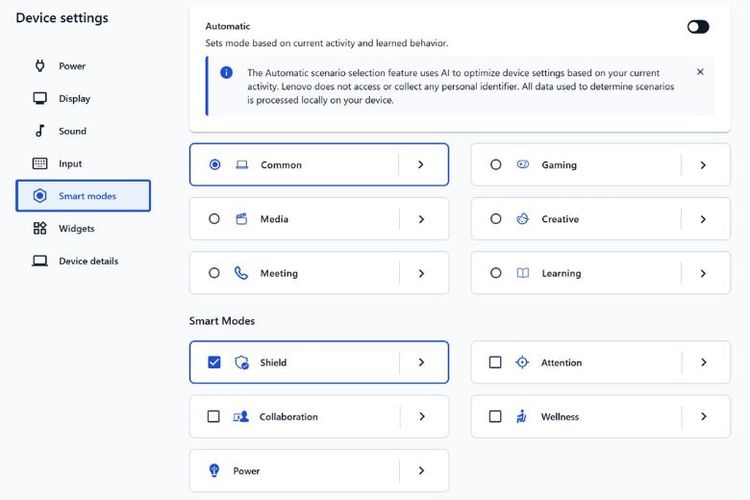The height and width of the screenshot is (500, 750).
Task: Open the Smart modes settings tab
Action: pos(83,196)
